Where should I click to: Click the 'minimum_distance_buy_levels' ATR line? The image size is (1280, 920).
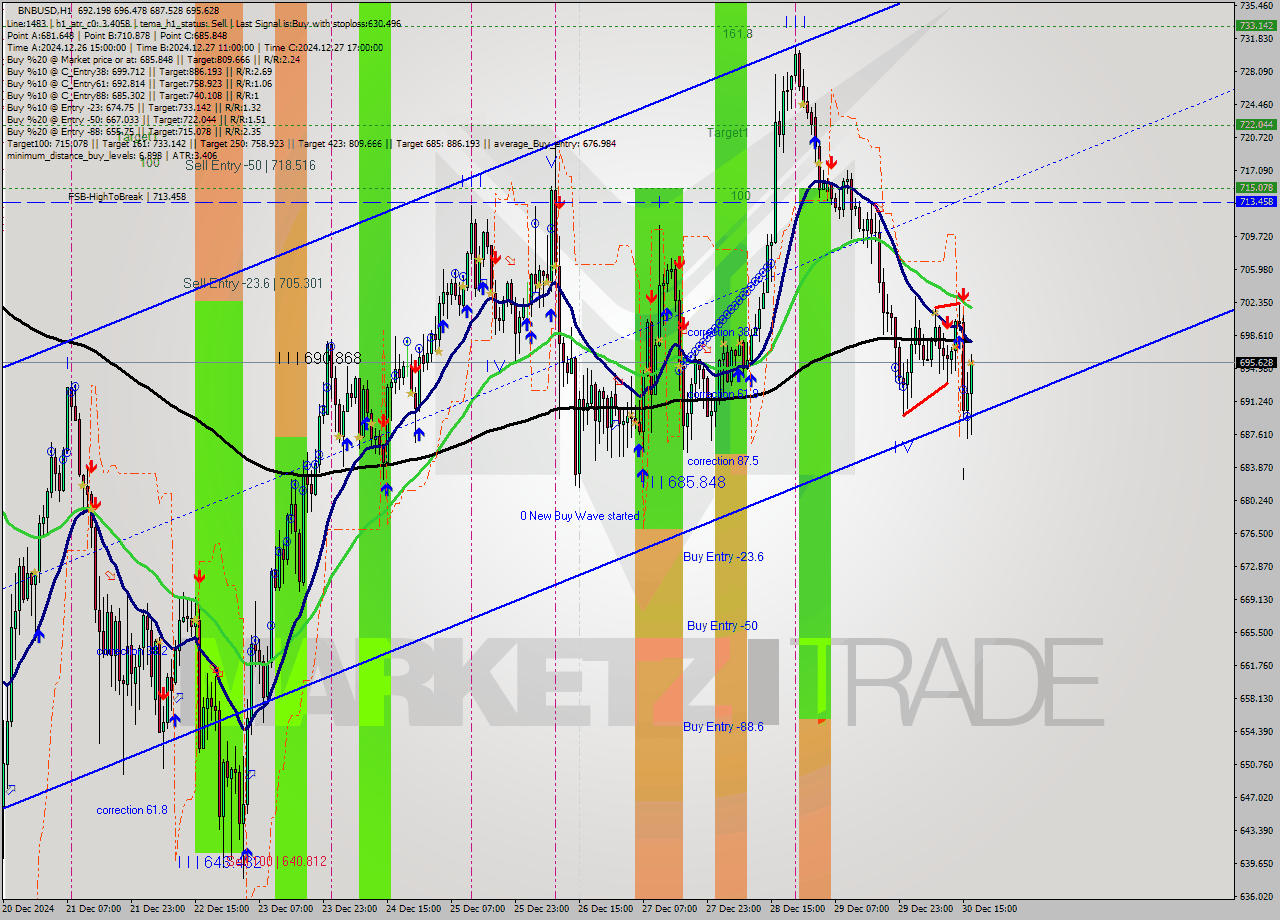[x=112, y=155]
